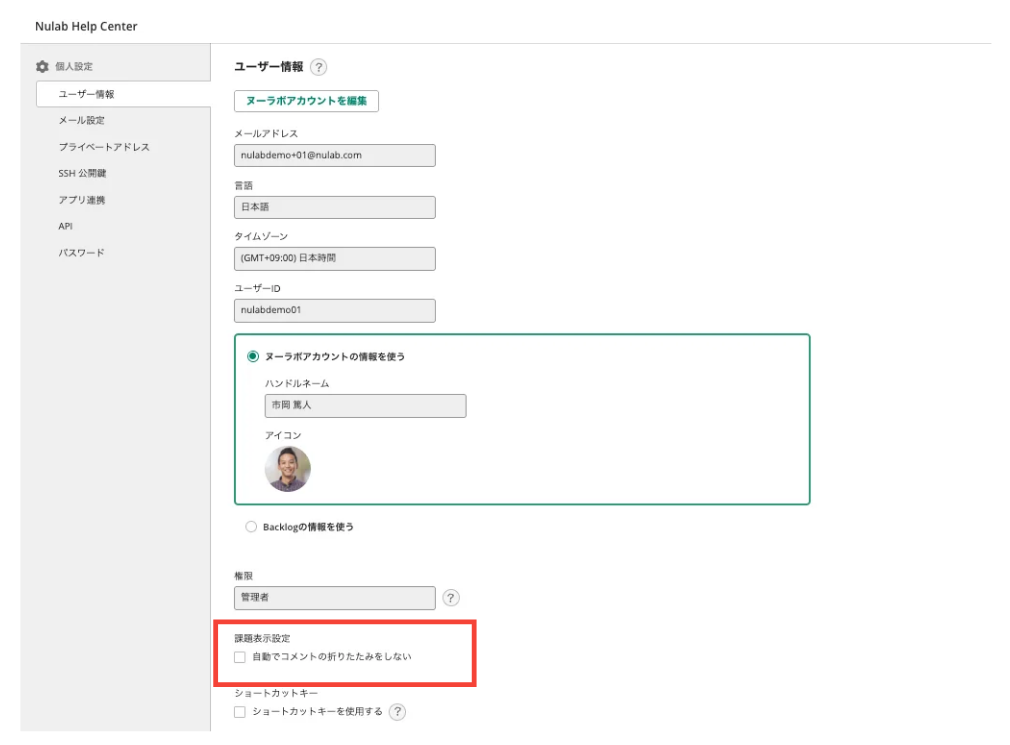Click ヌーラボアカウントを編集 button
Viewport: 1010px width, 745px height.
[x=306, y=101]
